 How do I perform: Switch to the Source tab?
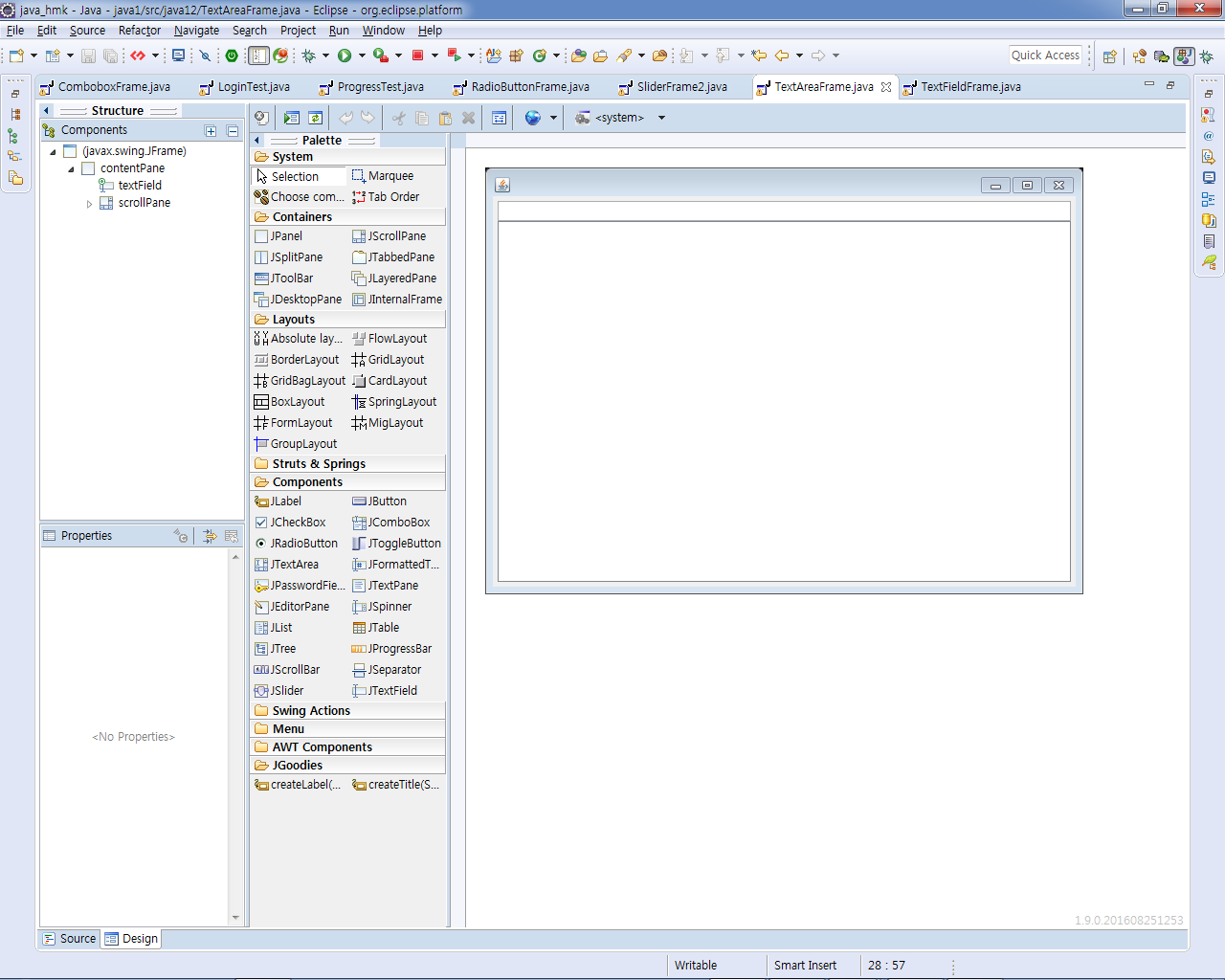70,939
